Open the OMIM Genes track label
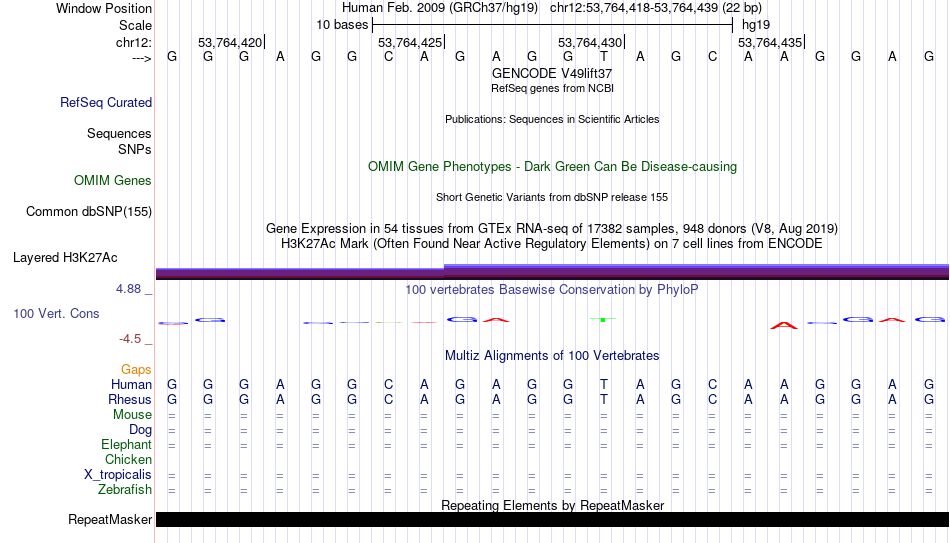This screenshot has width=950, height=543. (x=113, y=181)
